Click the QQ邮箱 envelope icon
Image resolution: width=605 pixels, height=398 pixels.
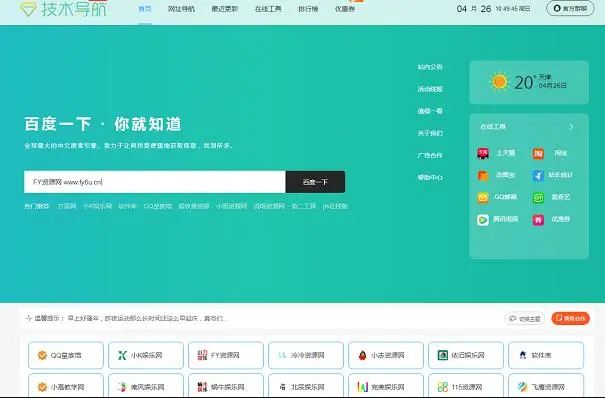(x=483, y=197)
